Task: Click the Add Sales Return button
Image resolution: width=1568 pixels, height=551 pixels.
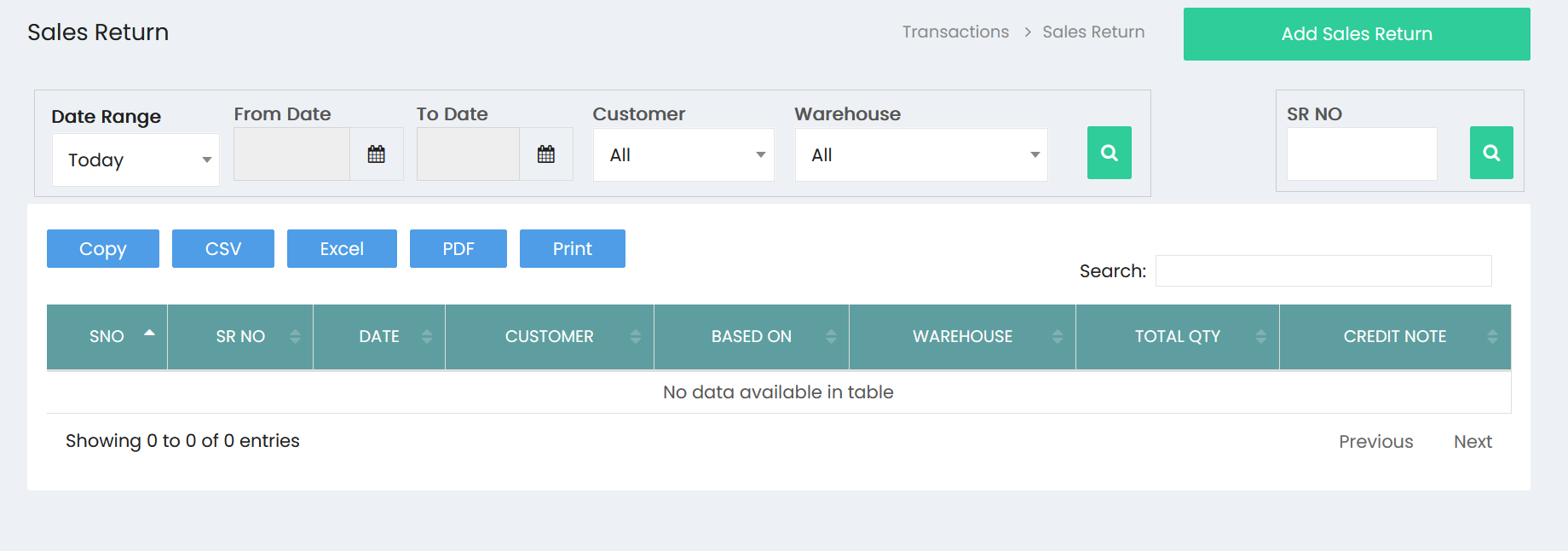Action: point(1357,34)
